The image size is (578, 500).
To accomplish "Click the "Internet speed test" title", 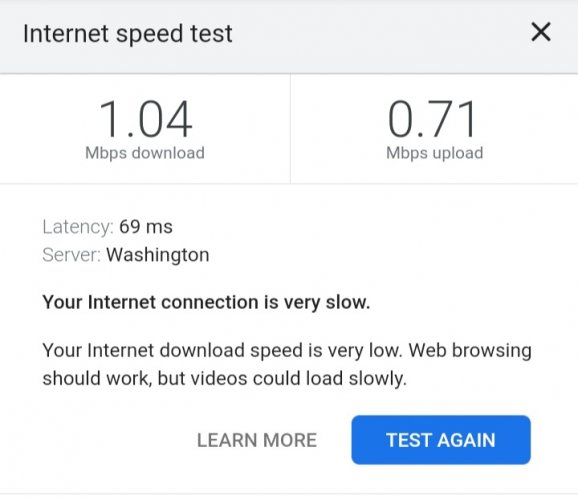I will 128,34.
